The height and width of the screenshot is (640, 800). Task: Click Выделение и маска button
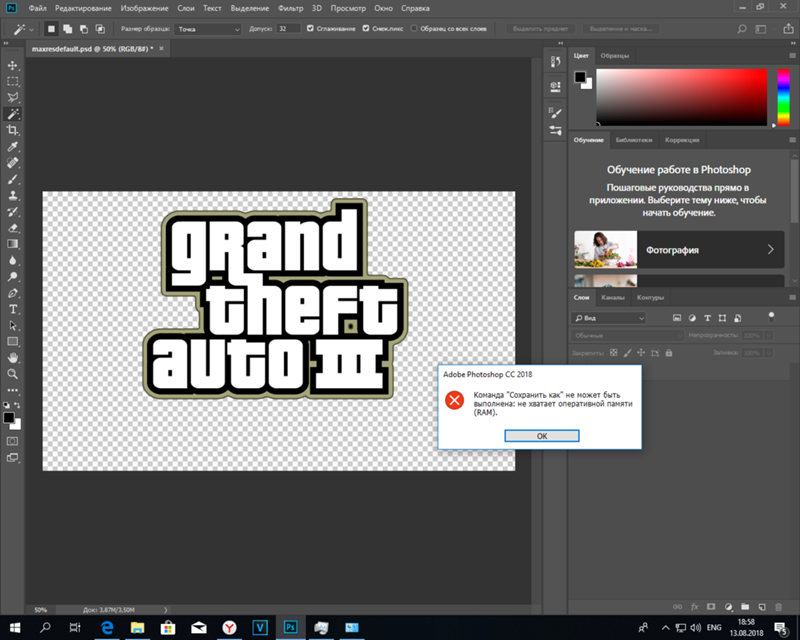click(x=620, y=29)
